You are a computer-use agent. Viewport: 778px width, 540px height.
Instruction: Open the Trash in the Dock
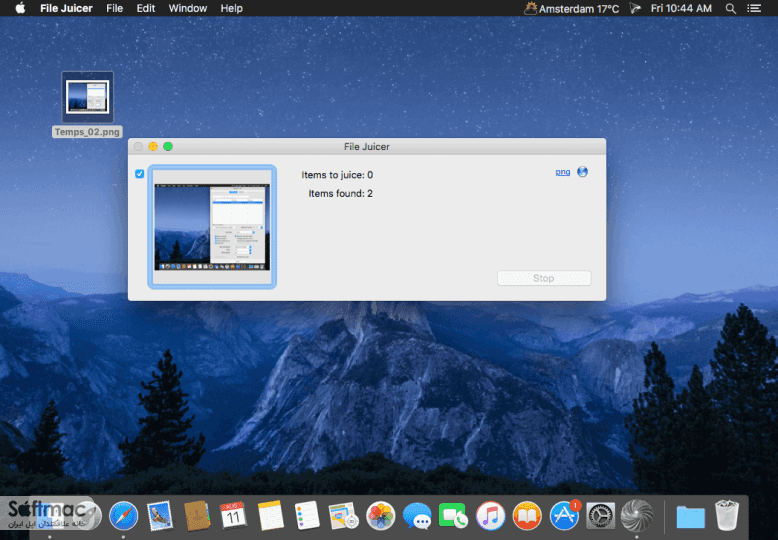[727, 516]
